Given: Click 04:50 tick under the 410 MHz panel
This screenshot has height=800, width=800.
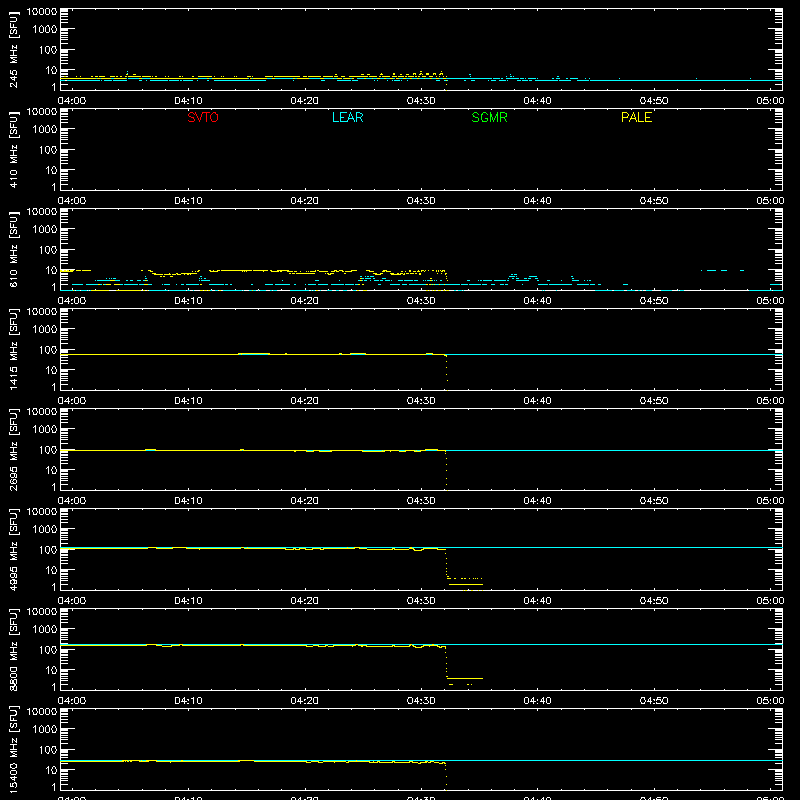Looking at the screenshot, I should coord(654,201).
